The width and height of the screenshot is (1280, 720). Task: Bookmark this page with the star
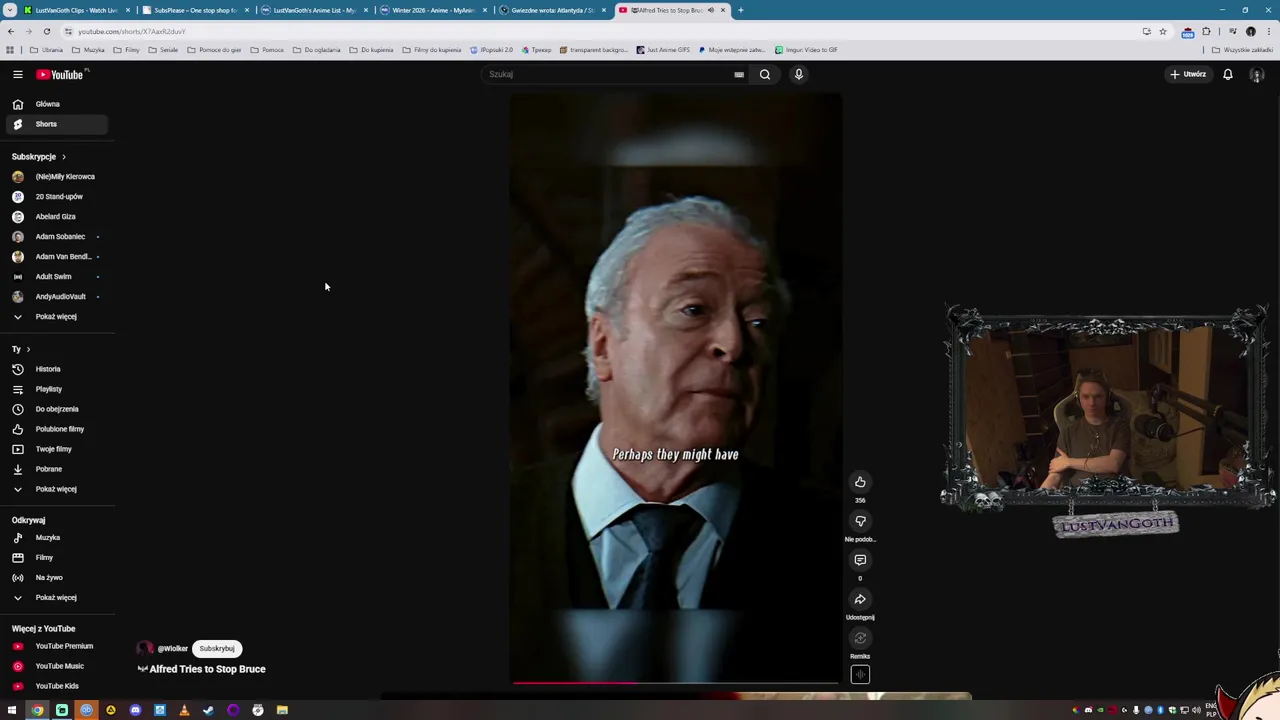(1162, 31)
